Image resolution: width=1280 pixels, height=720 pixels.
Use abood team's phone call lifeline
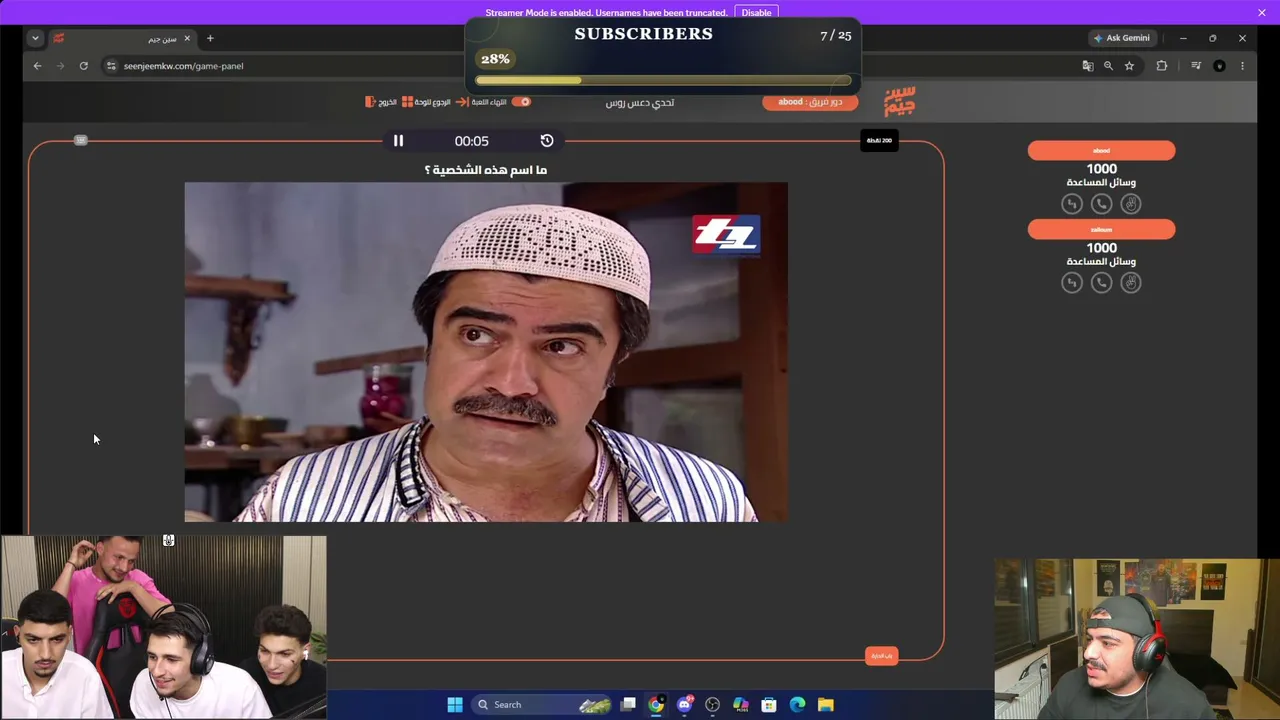pos(1101,204)
